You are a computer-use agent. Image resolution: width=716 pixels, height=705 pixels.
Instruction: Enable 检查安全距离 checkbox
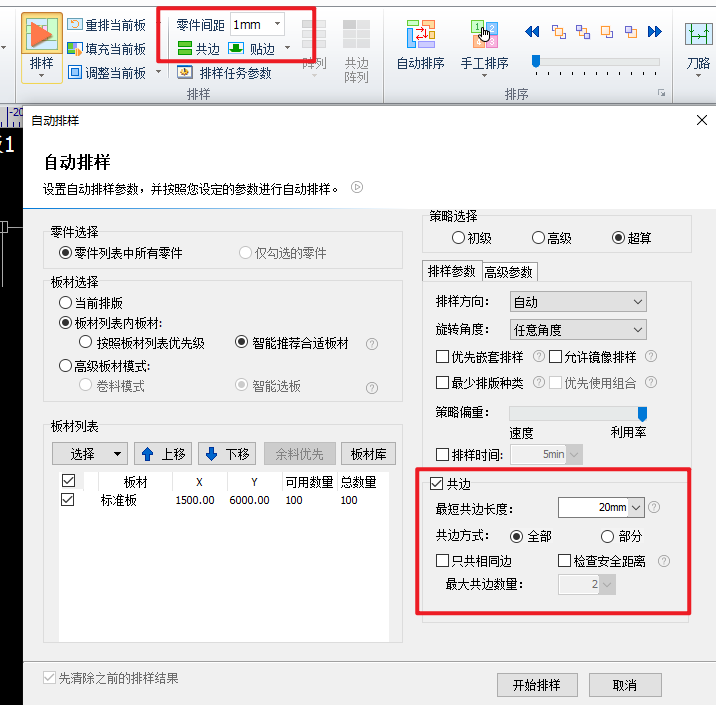(x=564, y=560)
